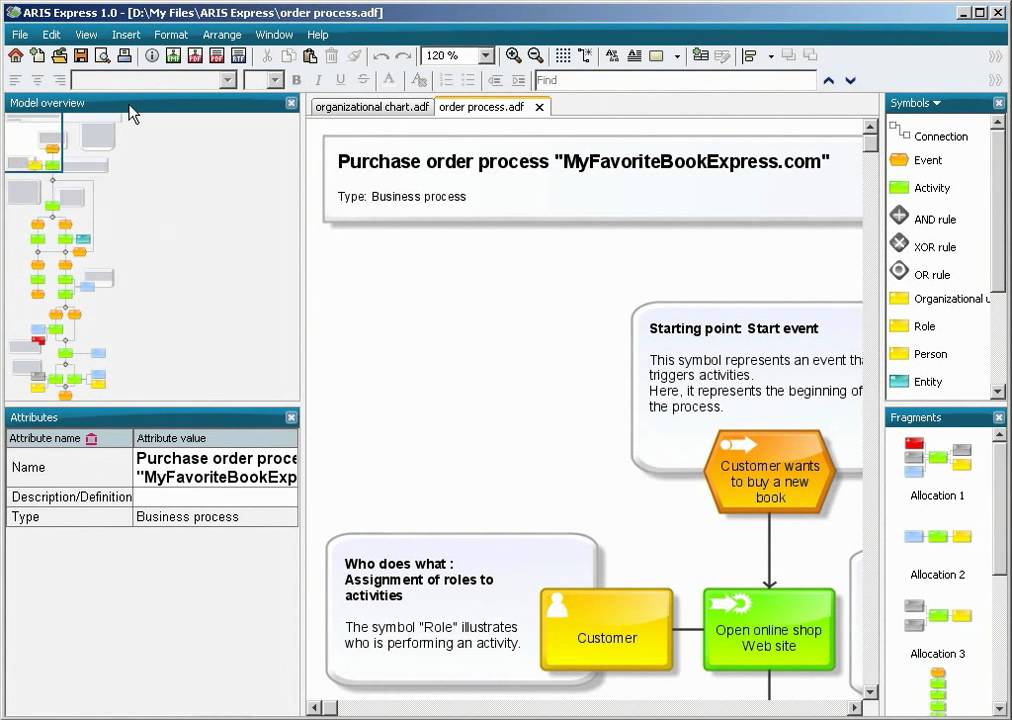
Task: Paste from clipboard using the toolbar icon
Action: (310, 55)
